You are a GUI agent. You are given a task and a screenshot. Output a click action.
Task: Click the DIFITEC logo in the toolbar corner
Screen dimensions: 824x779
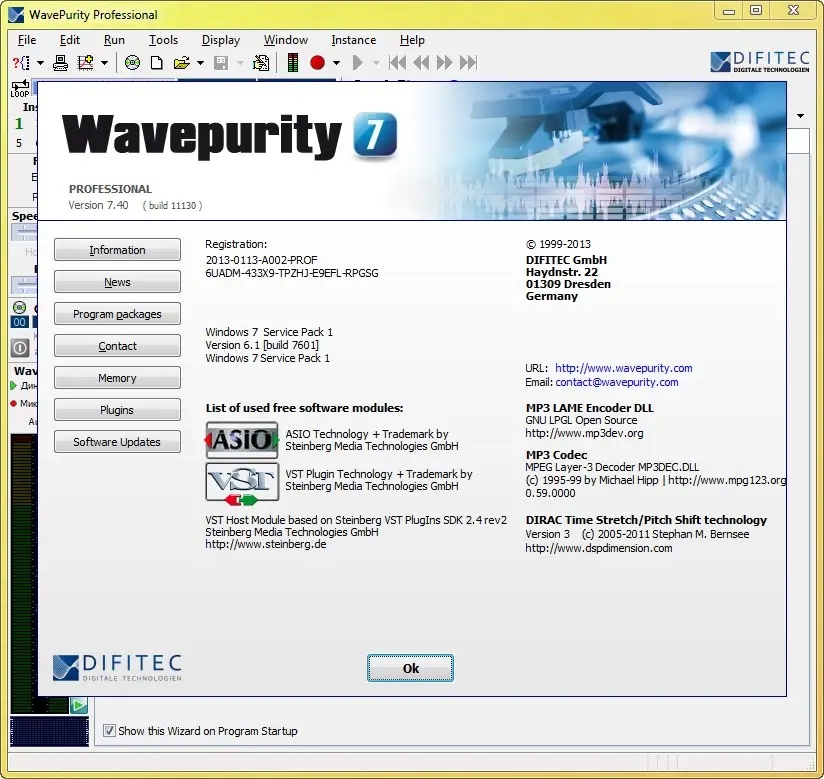[x=759, y=62]
